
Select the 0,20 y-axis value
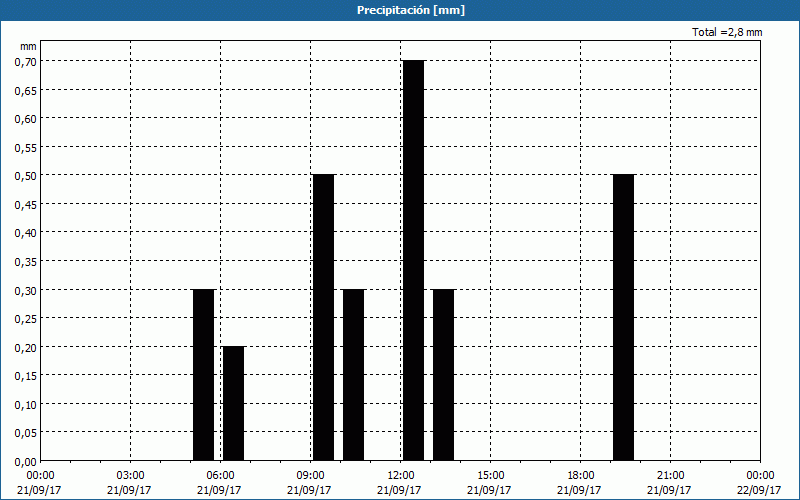[26, 347]
